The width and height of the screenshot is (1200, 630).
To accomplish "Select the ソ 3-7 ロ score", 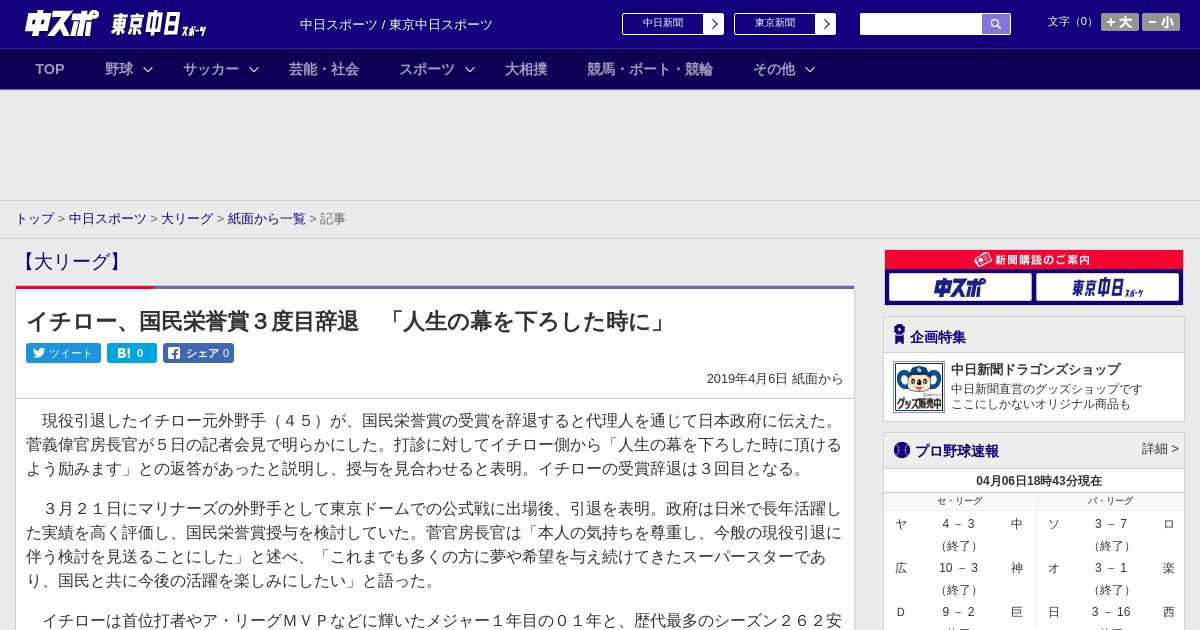I will tap(1111, 524).
